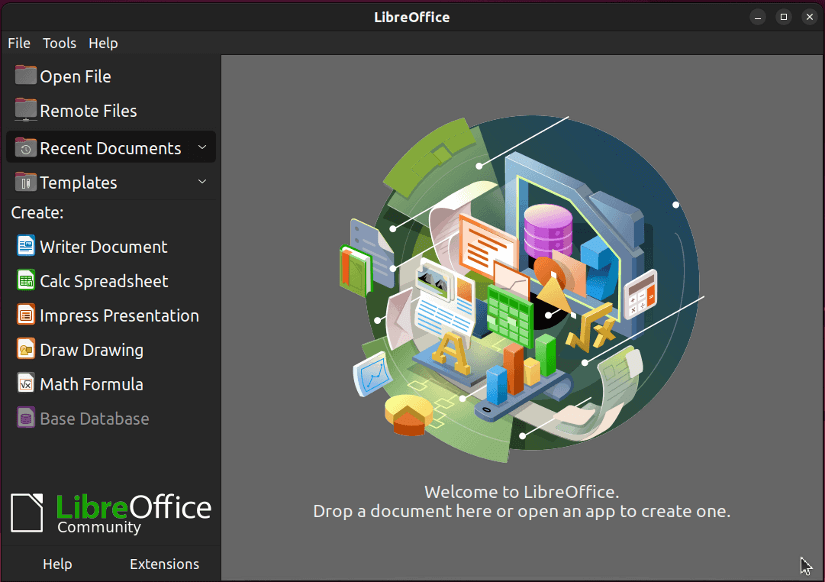Click the Recent Documents clock folder icon

click(x=25, y=148)
